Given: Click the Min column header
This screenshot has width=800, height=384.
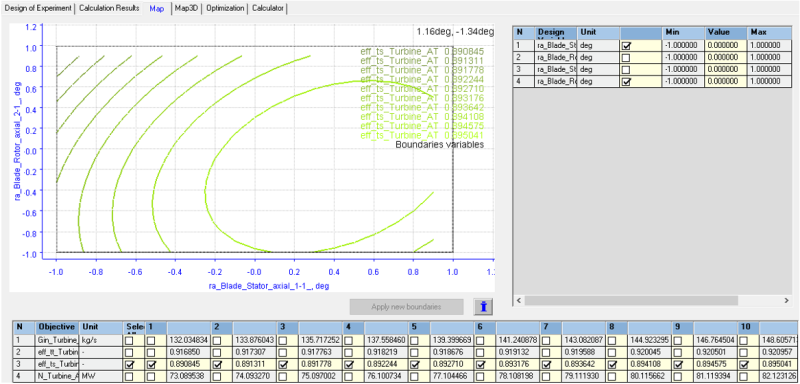Looking at the screenshot, I should 684,33.
